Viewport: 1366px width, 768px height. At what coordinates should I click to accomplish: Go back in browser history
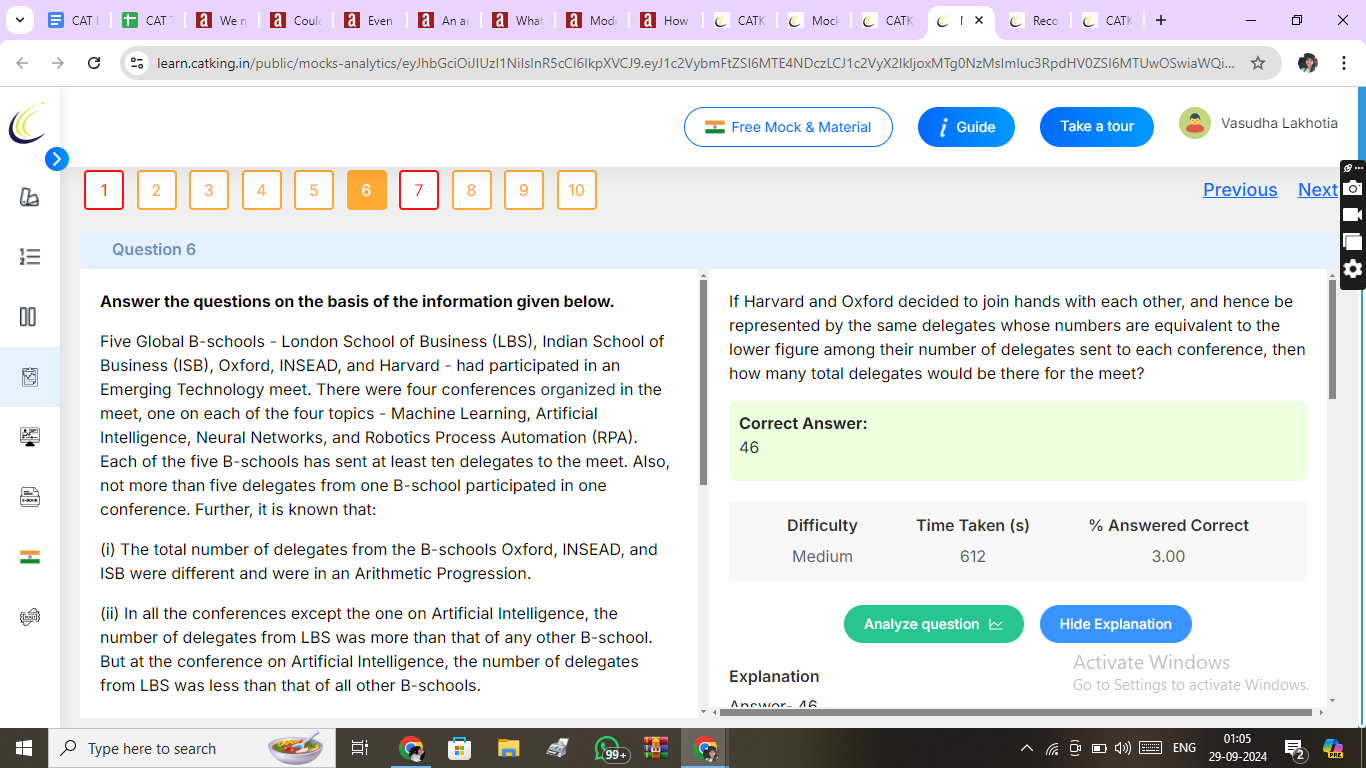coord(22,63)
